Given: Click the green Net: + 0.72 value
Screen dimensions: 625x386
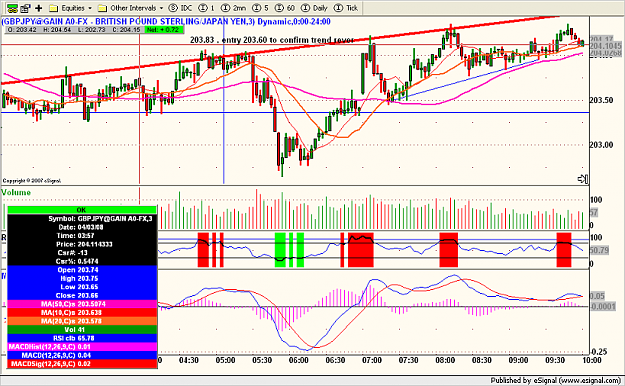Looking at the screenshot, I should click(x=164, y=30).
